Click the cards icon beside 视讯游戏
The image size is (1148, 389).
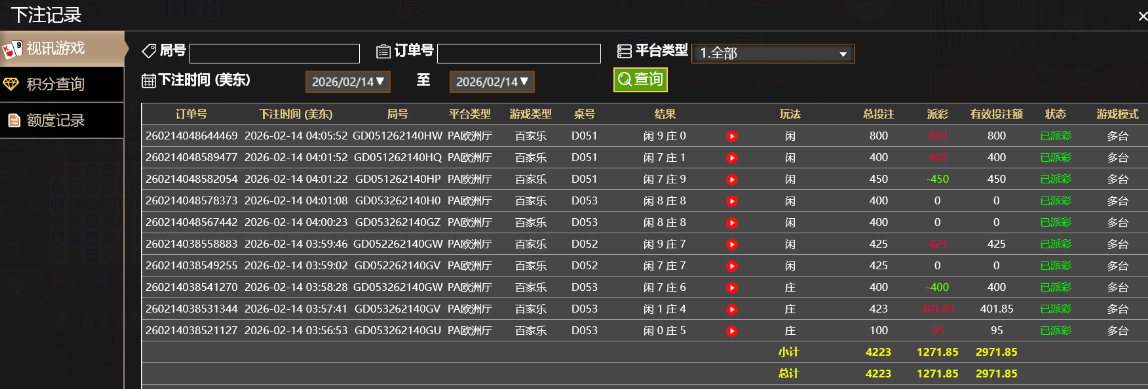pos(12,49)
